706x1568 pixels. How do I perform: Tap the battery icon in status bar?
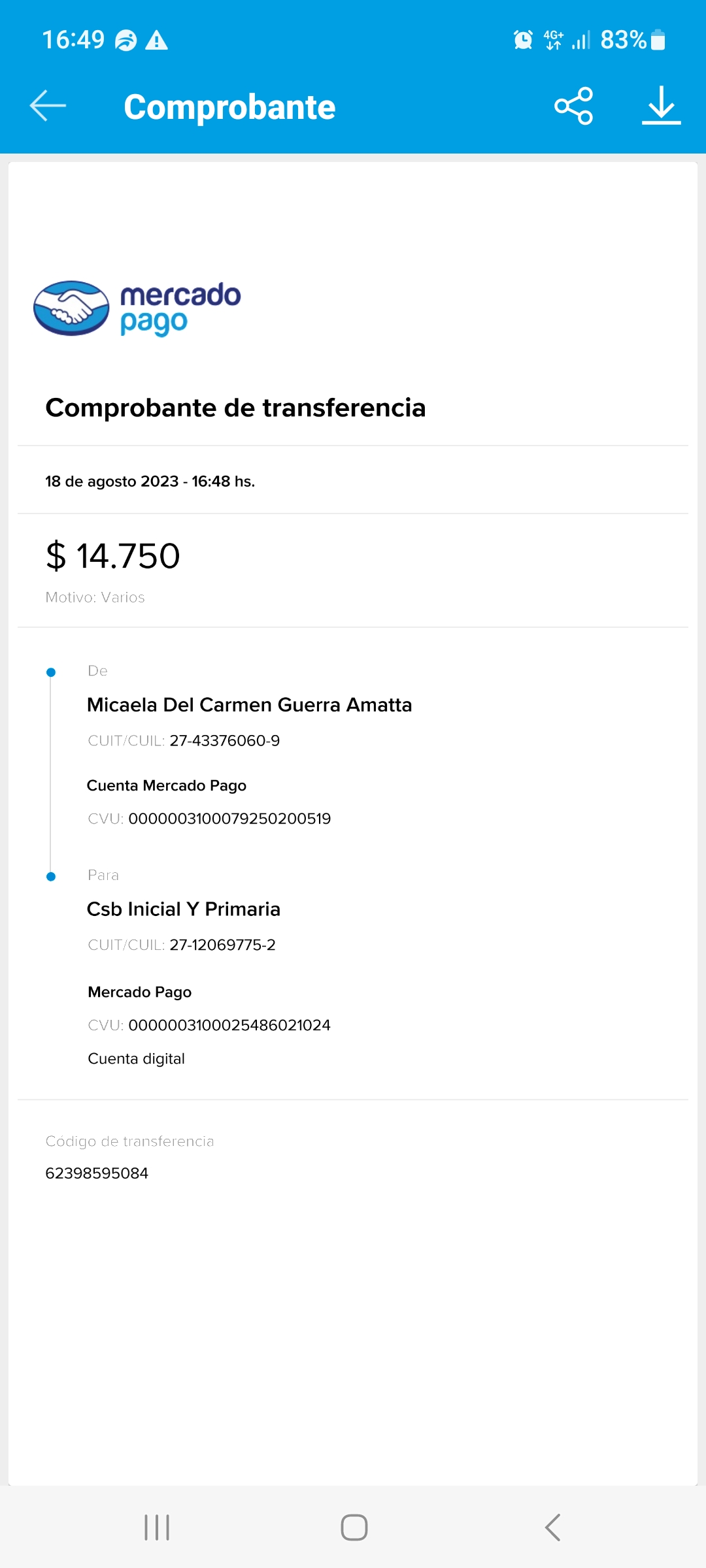click(659, 40)
